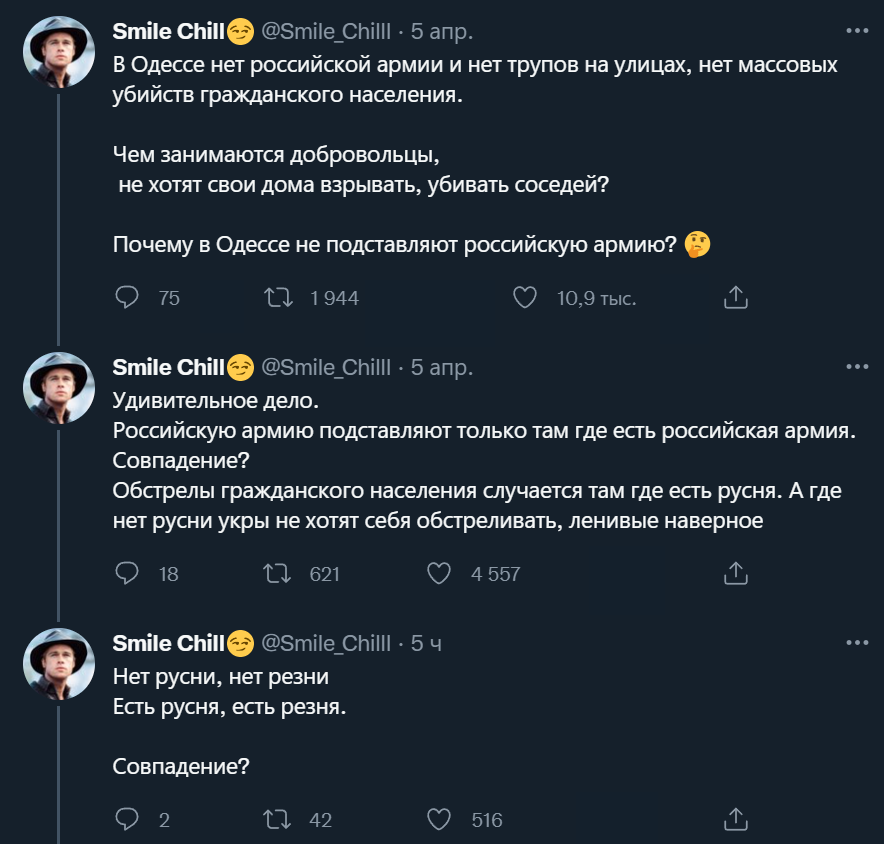This screenshot has height=844, width=884.
Task: Share the second tweet starting 'Удивительное дело'
Action: 735,573
